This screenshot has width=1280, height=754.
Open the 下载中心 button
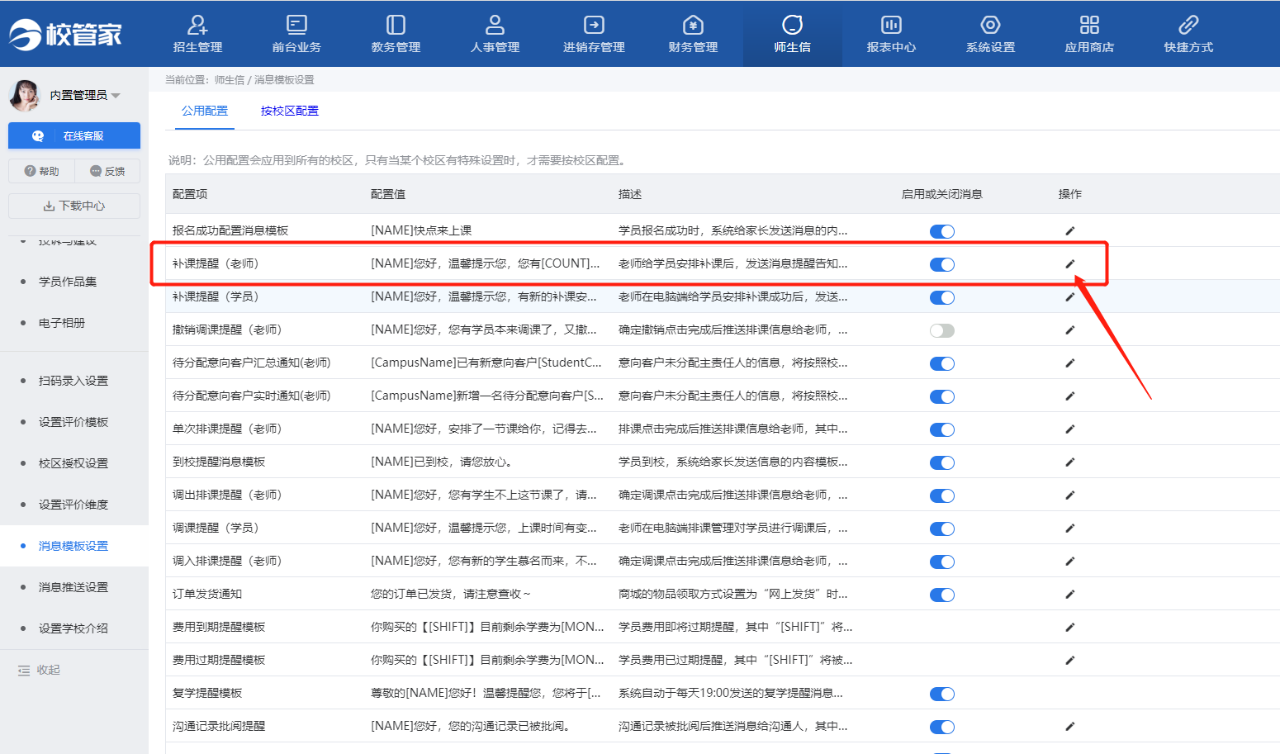74,206
